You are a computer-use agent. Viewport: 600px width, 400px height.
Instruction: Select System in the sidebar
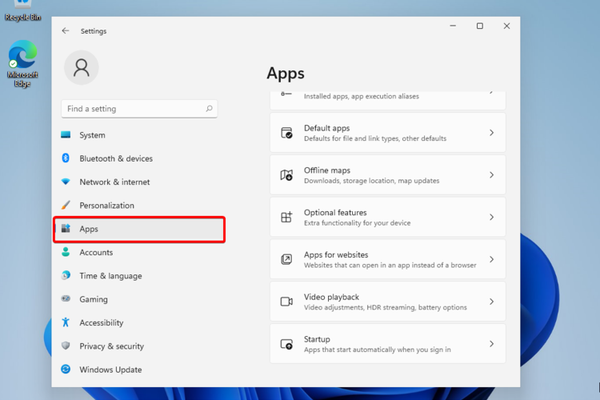[92, 135]
